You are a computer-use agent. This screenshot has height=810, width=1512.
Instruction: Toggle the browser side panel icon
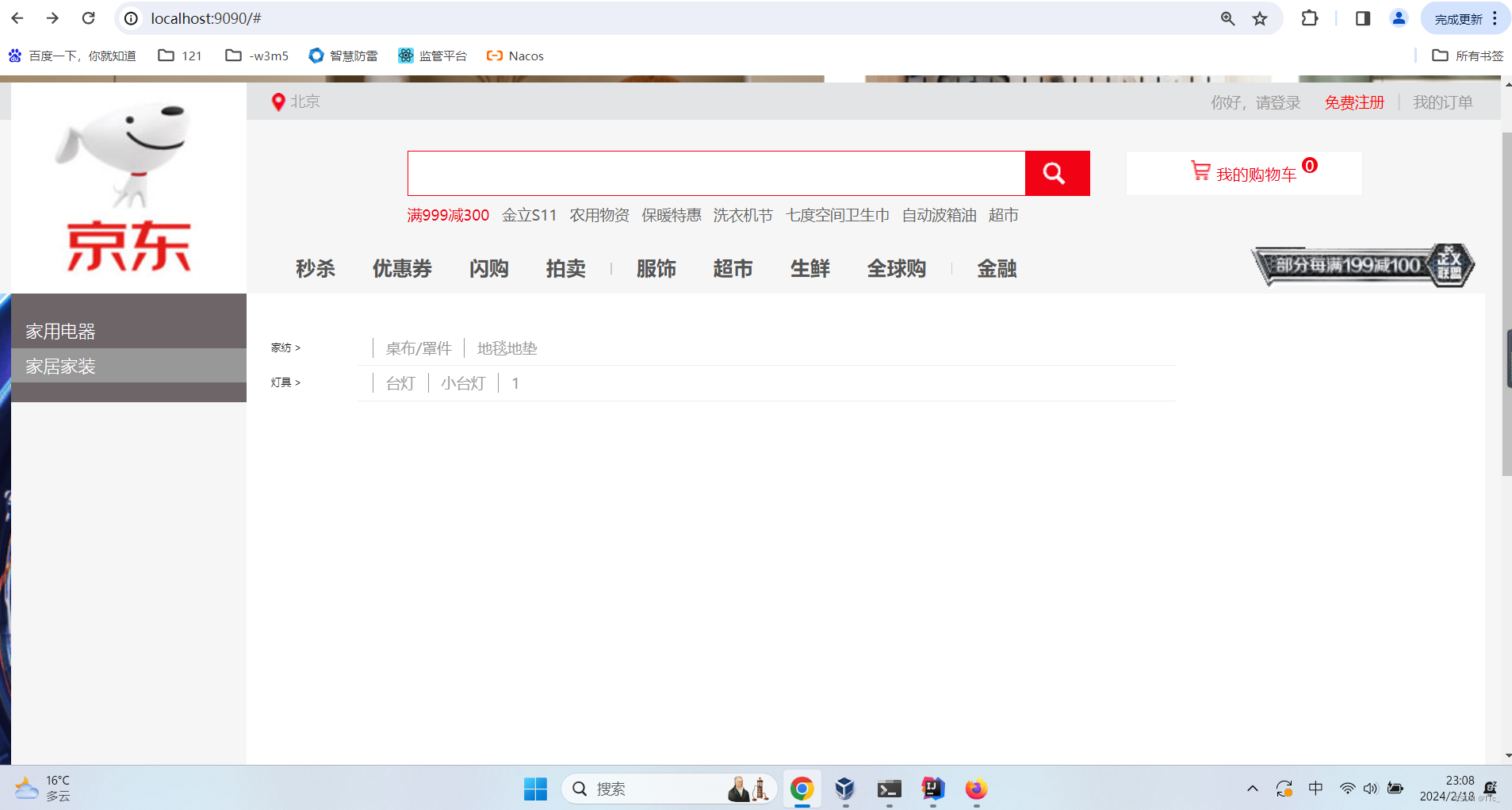1363,18
